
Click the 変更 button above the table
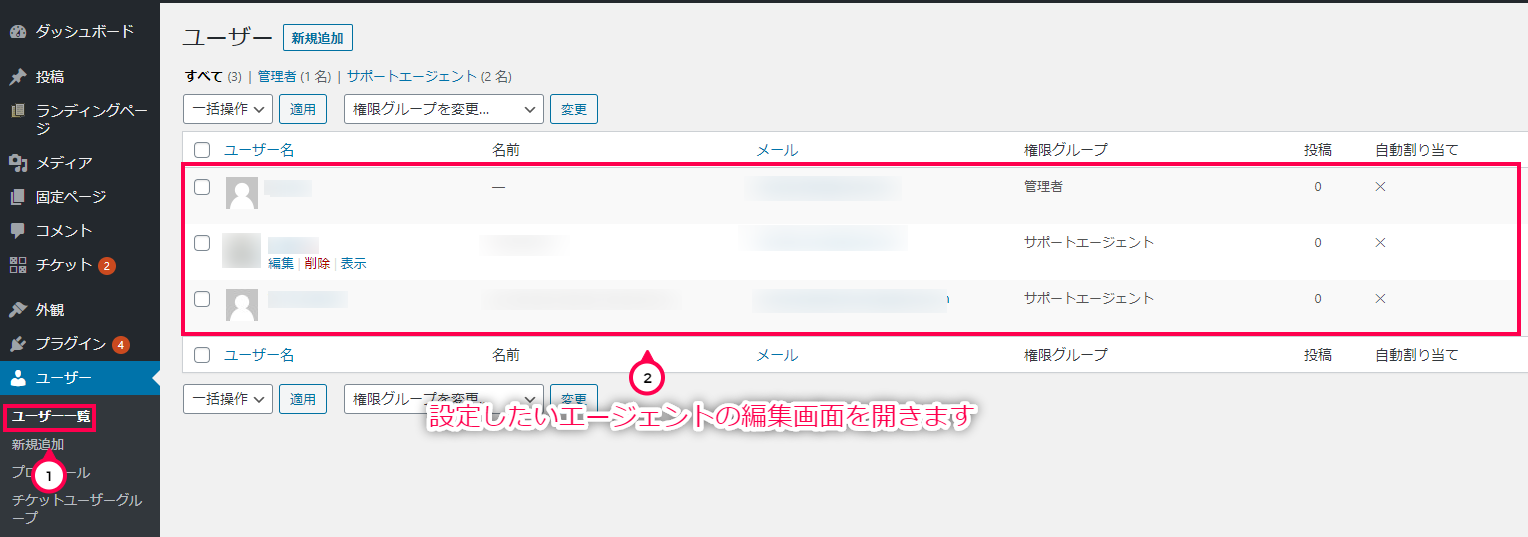pos(574,109)
